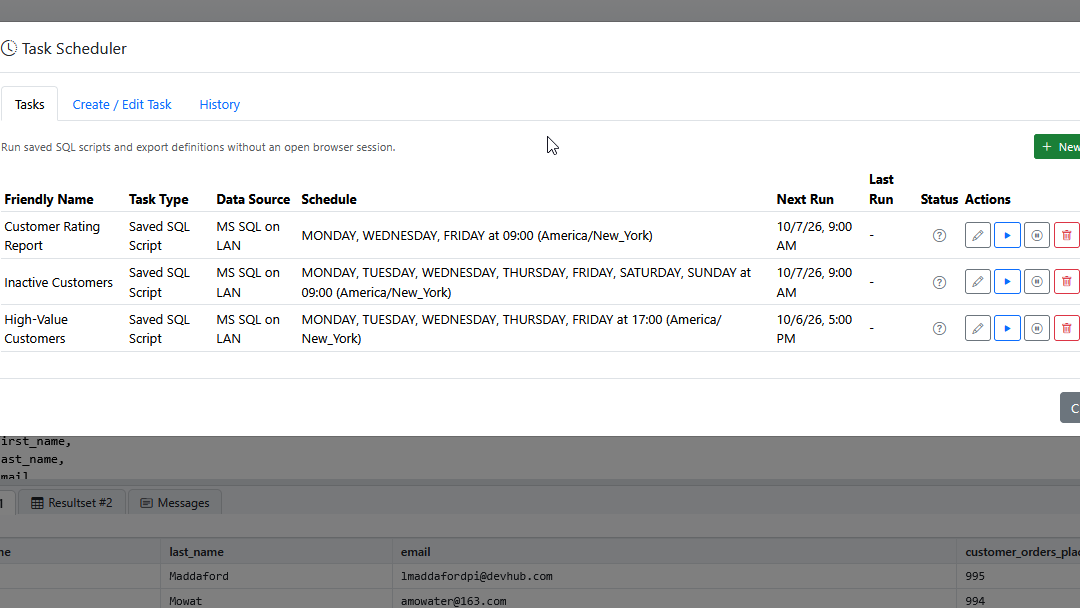Click the 10/6/26, 5:00 PM next run
The height and width of the screenshot is (608, 1080).
pyautogui.click(x=814, y=328)
